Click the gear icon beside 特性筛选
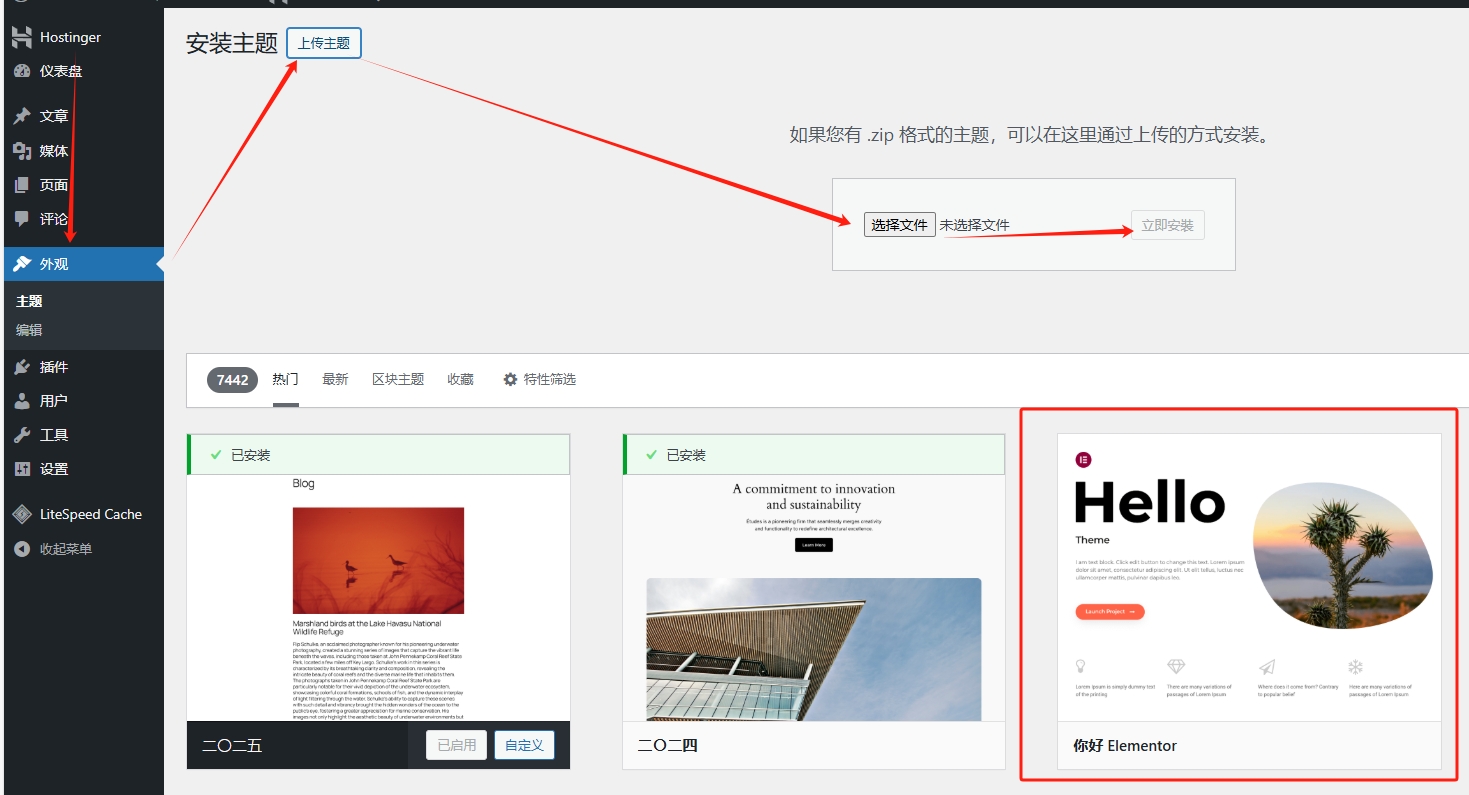This screenshot has width=1469, height=795. pyautogui.click(x=510, y=380)
